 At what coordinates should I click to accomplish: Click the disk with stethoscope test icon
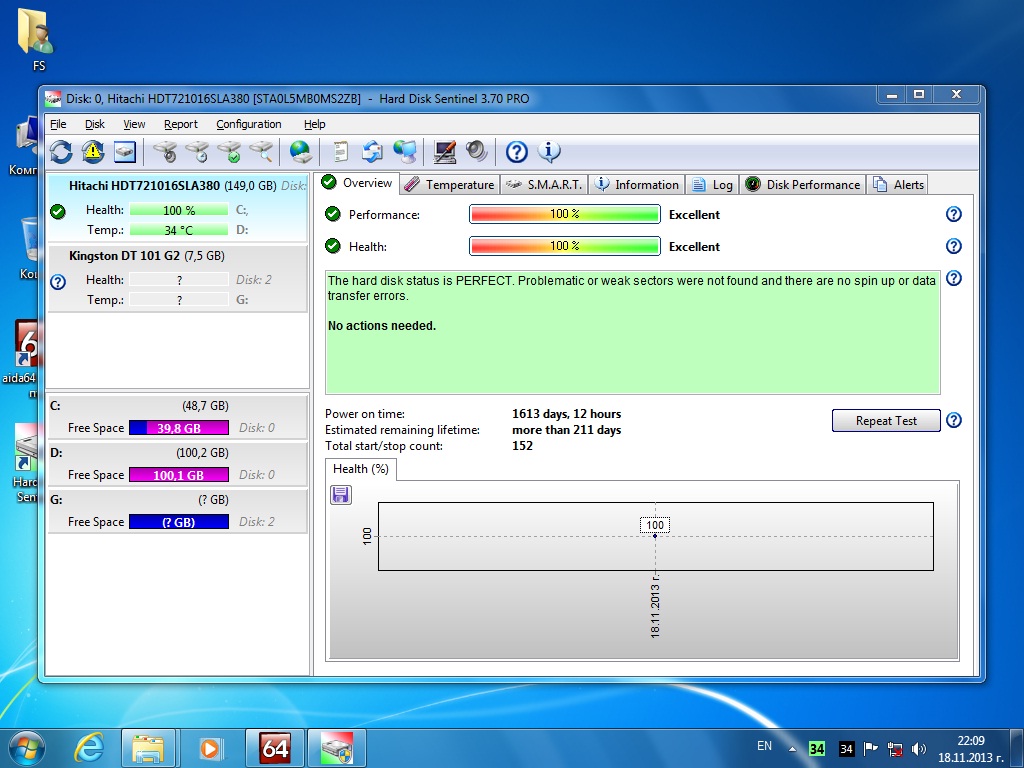click(x=165, y=152)
